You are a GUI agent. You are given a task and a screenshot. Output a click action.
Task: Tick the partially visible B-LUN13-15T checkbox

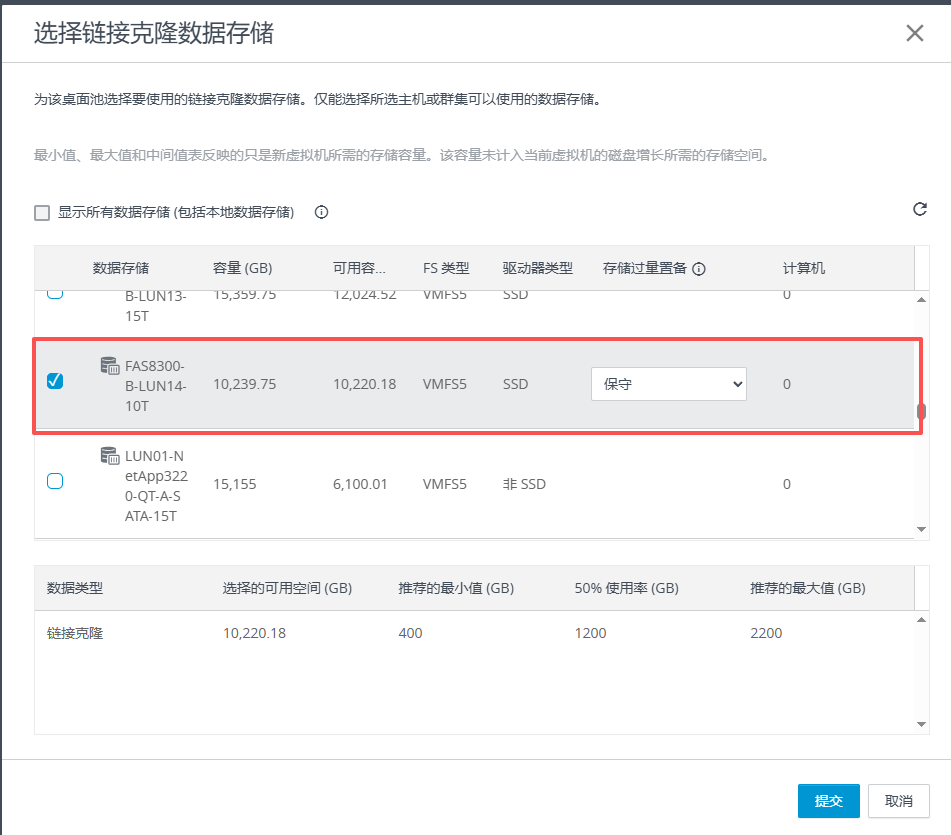[x=55, y=294]
